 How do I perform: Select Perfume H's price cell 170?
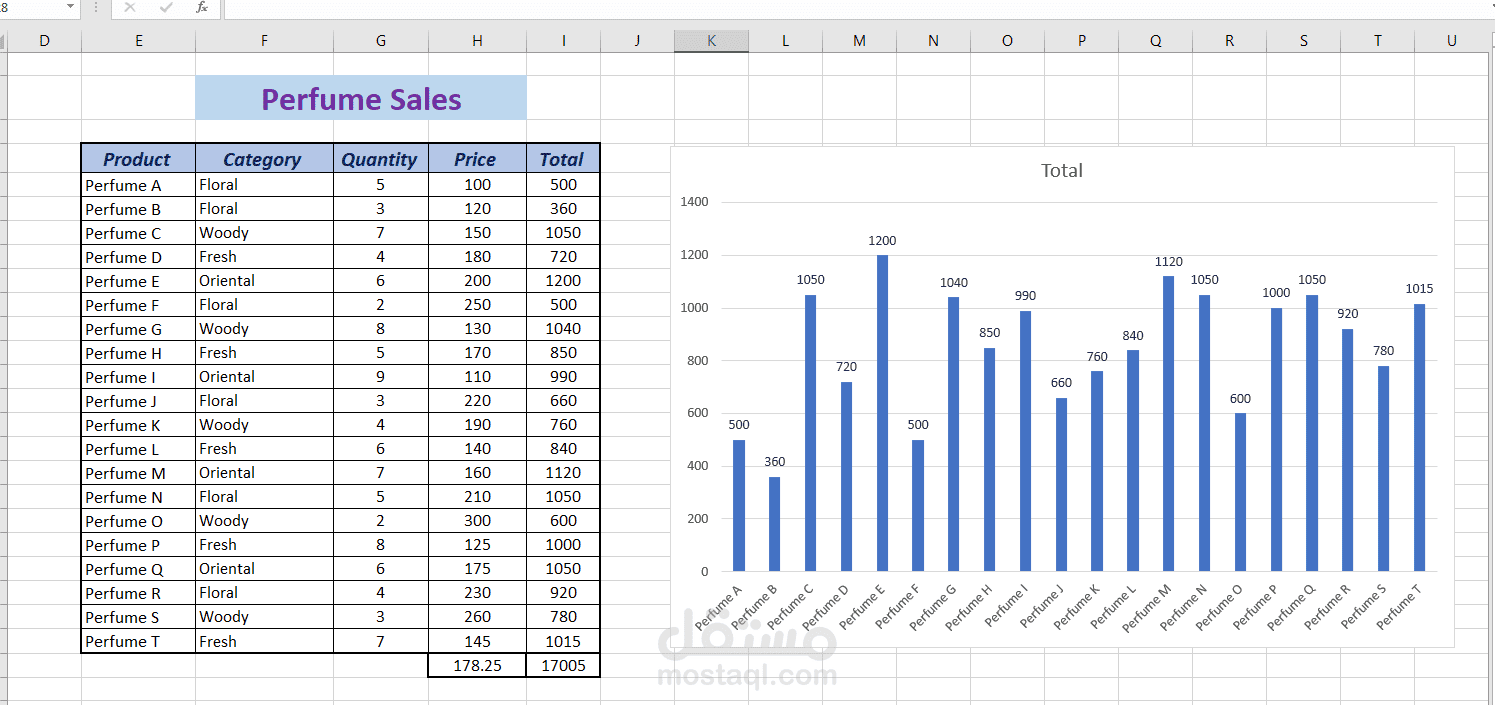477,353
